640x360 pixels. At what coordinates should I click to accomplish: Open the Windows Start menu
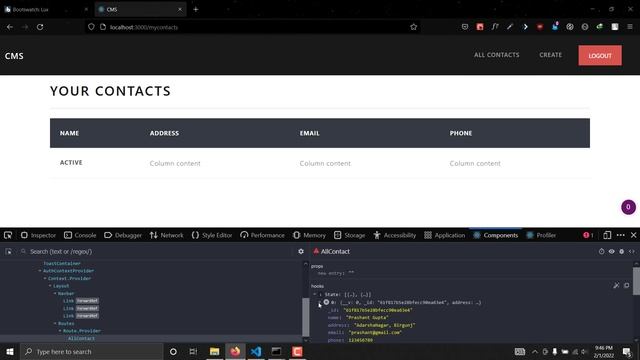[10, 351]
